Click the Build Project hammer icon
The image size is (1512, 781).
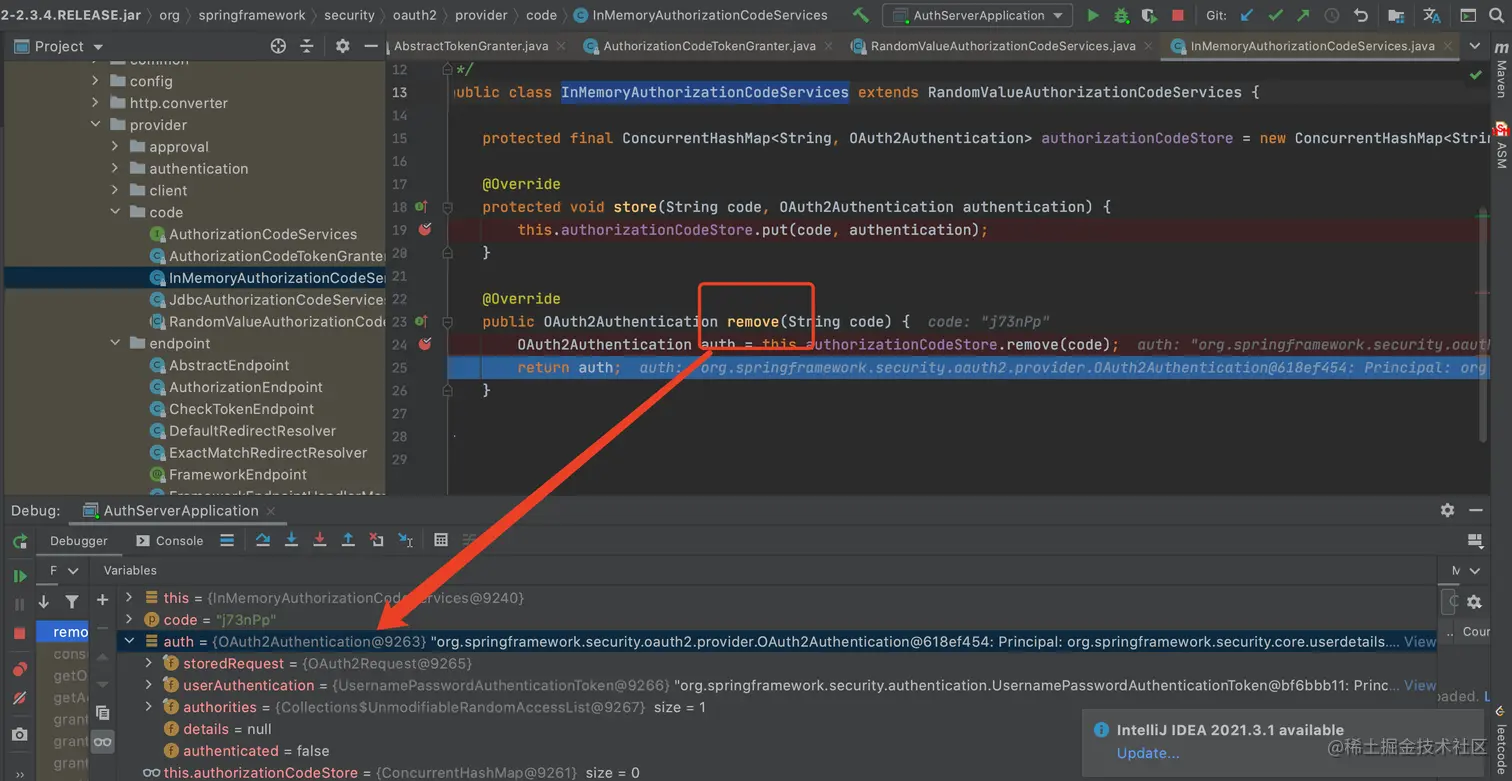(860, 15)
